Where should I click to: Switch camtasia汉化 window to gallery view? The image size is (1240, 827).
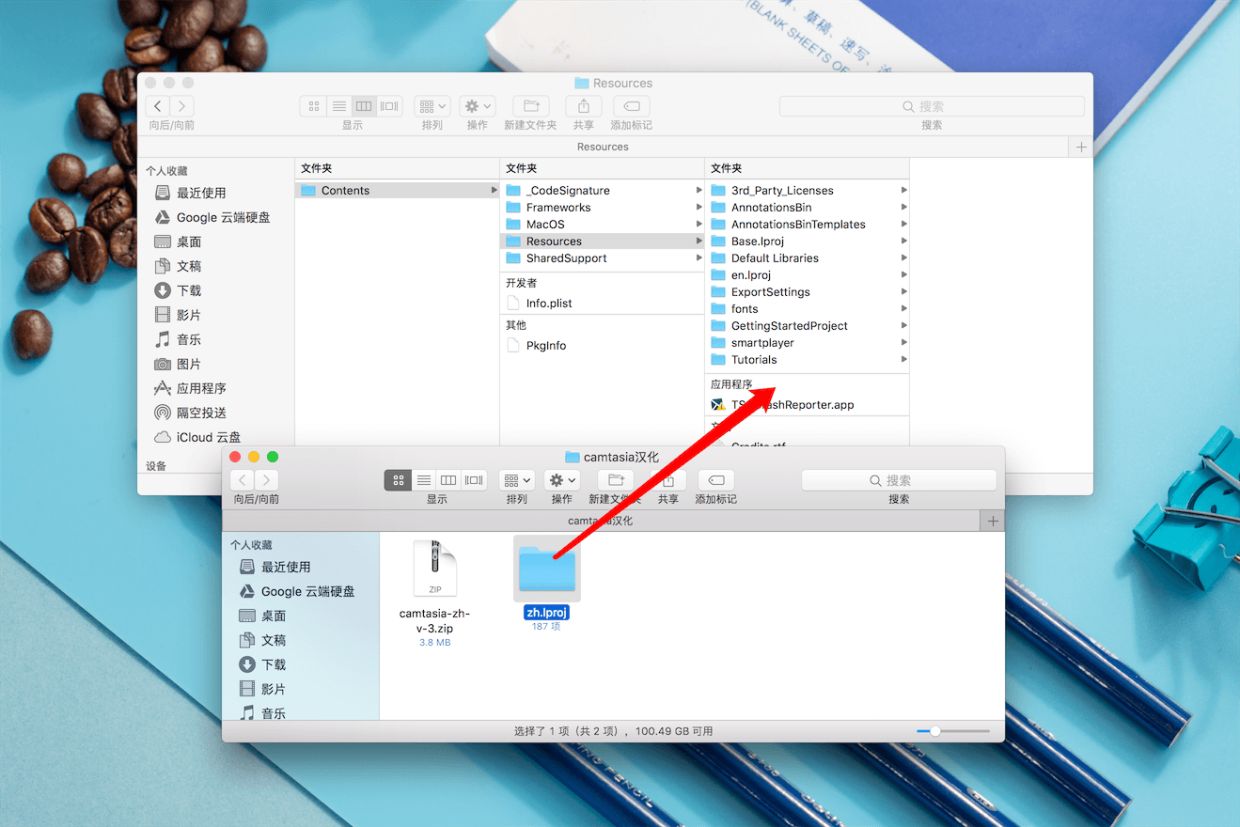474,480
